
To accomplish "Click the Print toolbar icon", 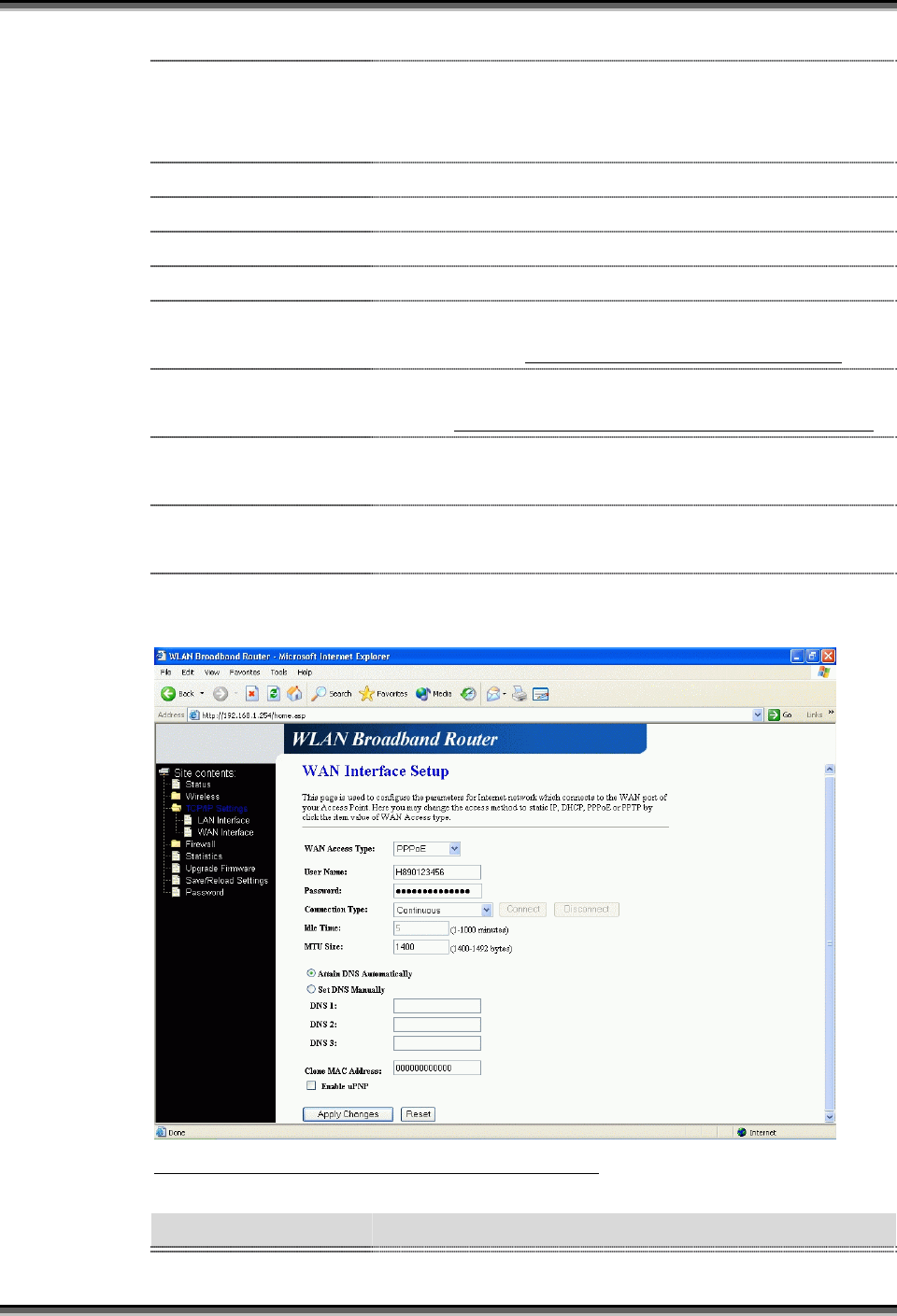I will (519, 694).
